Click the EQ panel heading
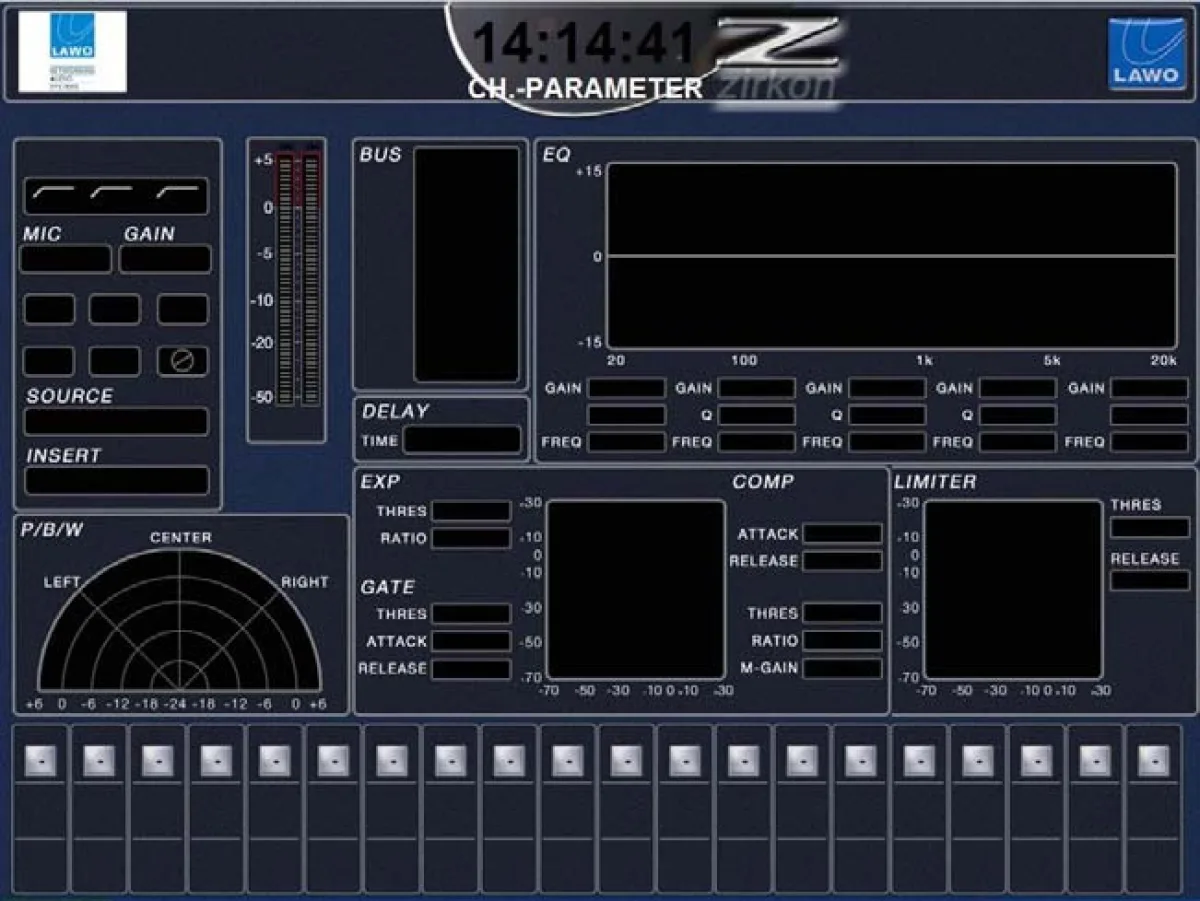 click(556, 155)
